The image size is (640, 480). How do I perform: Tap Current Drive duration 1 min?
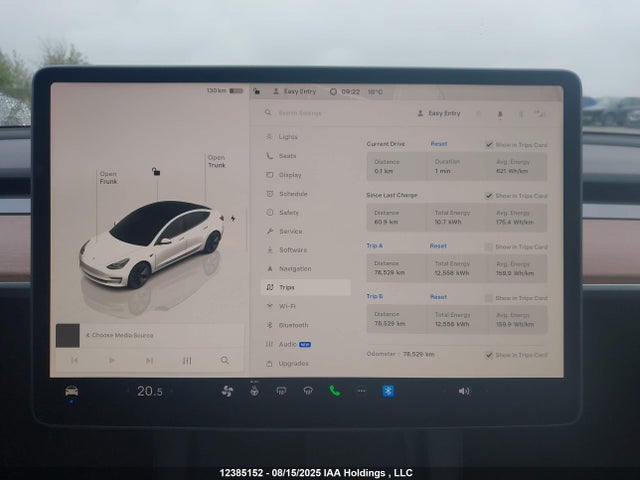point(442,171)
